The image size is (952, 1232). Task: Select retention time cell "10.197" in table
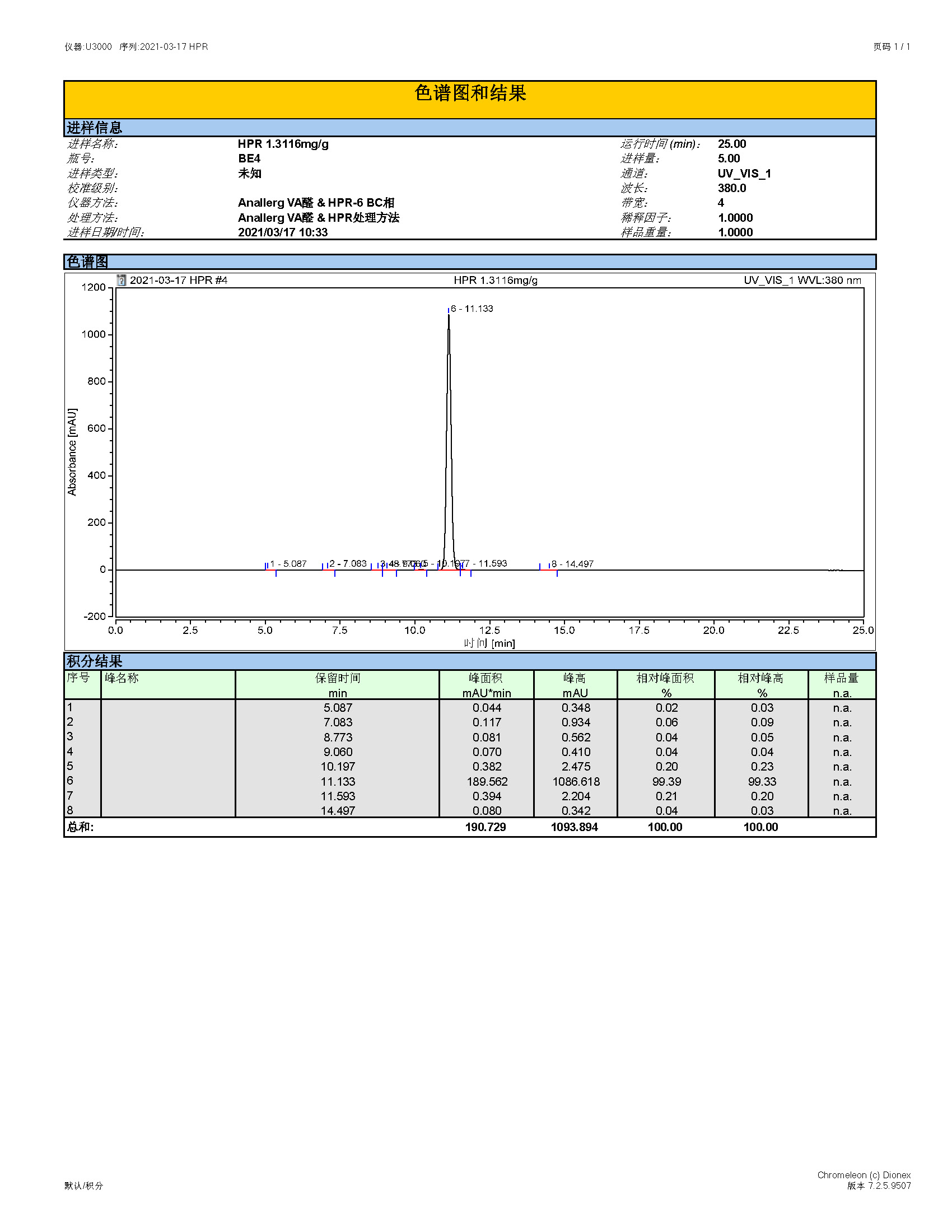coord(338,767)
